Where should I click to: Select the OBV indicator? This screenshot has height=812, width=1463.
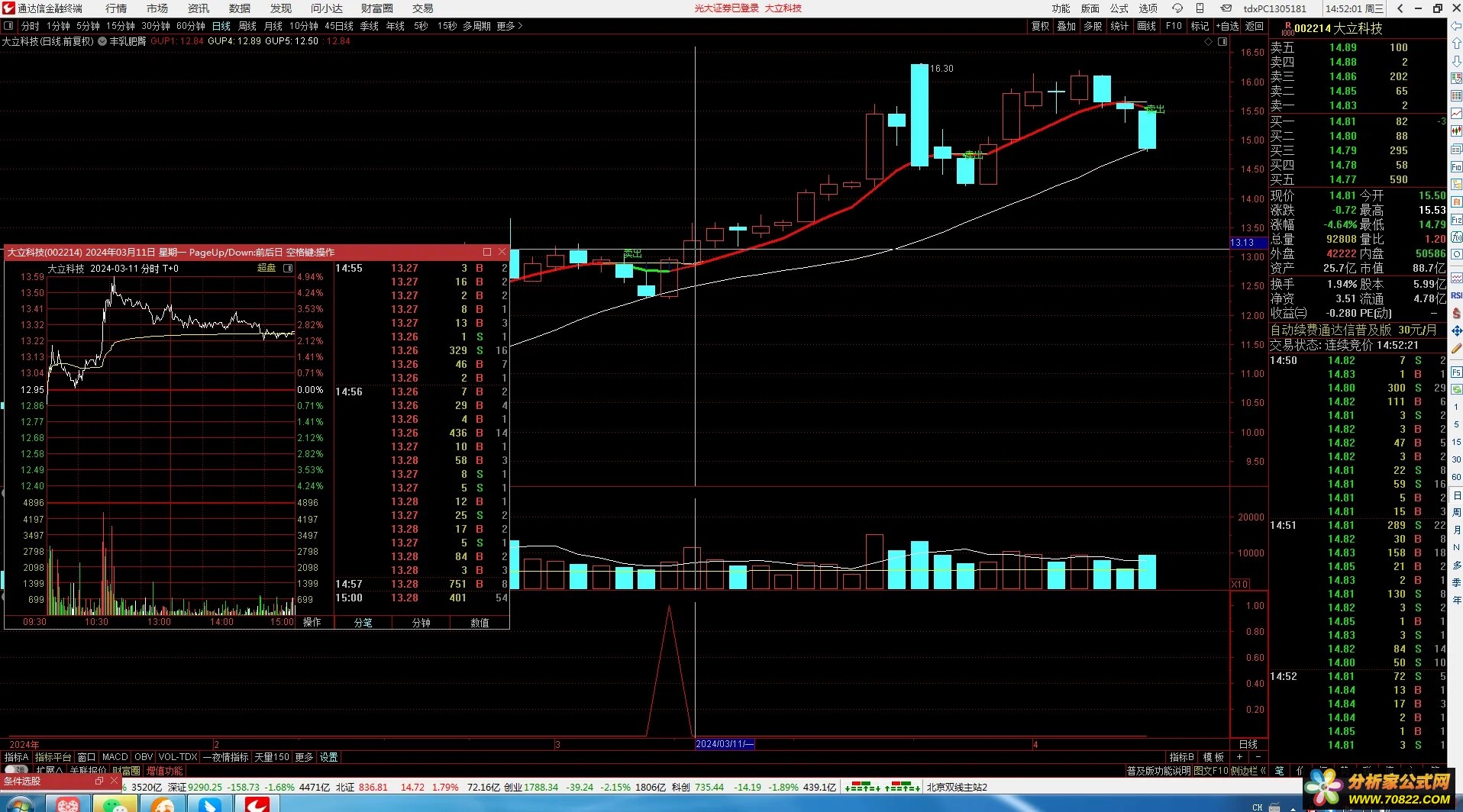(x=144, y=757)
